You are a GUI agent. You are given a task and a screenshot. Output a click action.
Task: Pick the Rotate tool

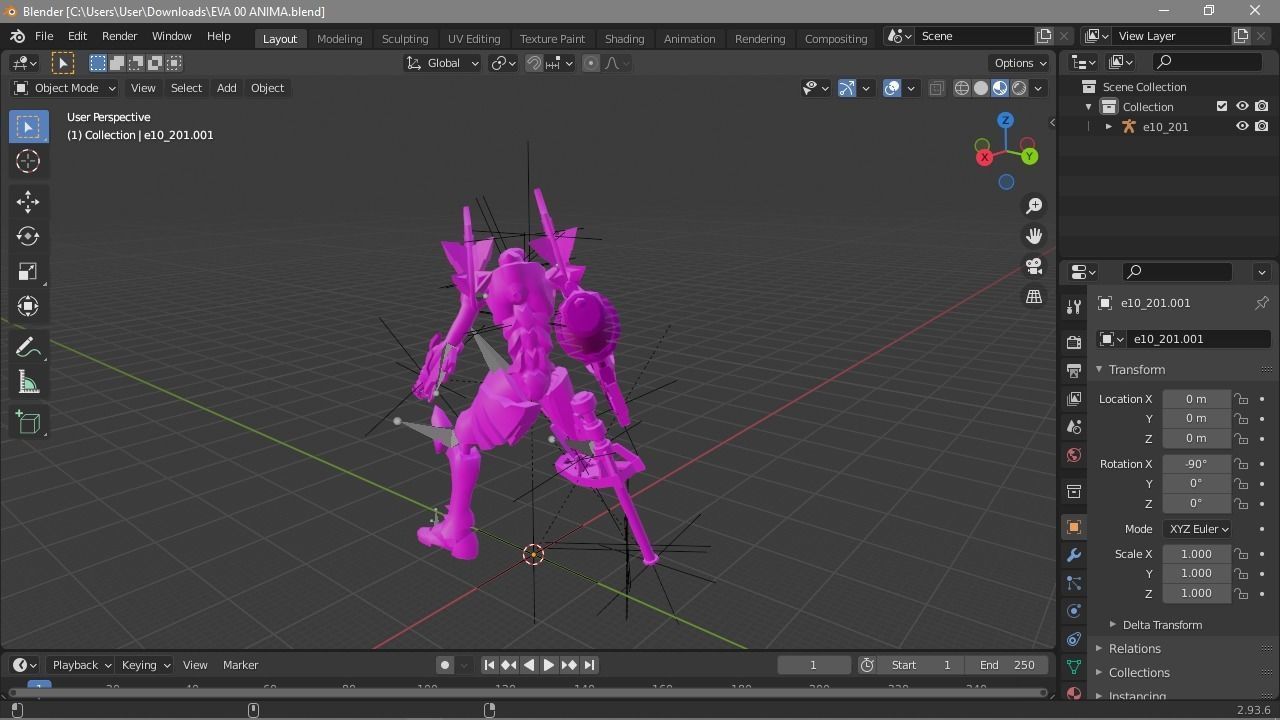pyautogui.click(x=28, y=237)
